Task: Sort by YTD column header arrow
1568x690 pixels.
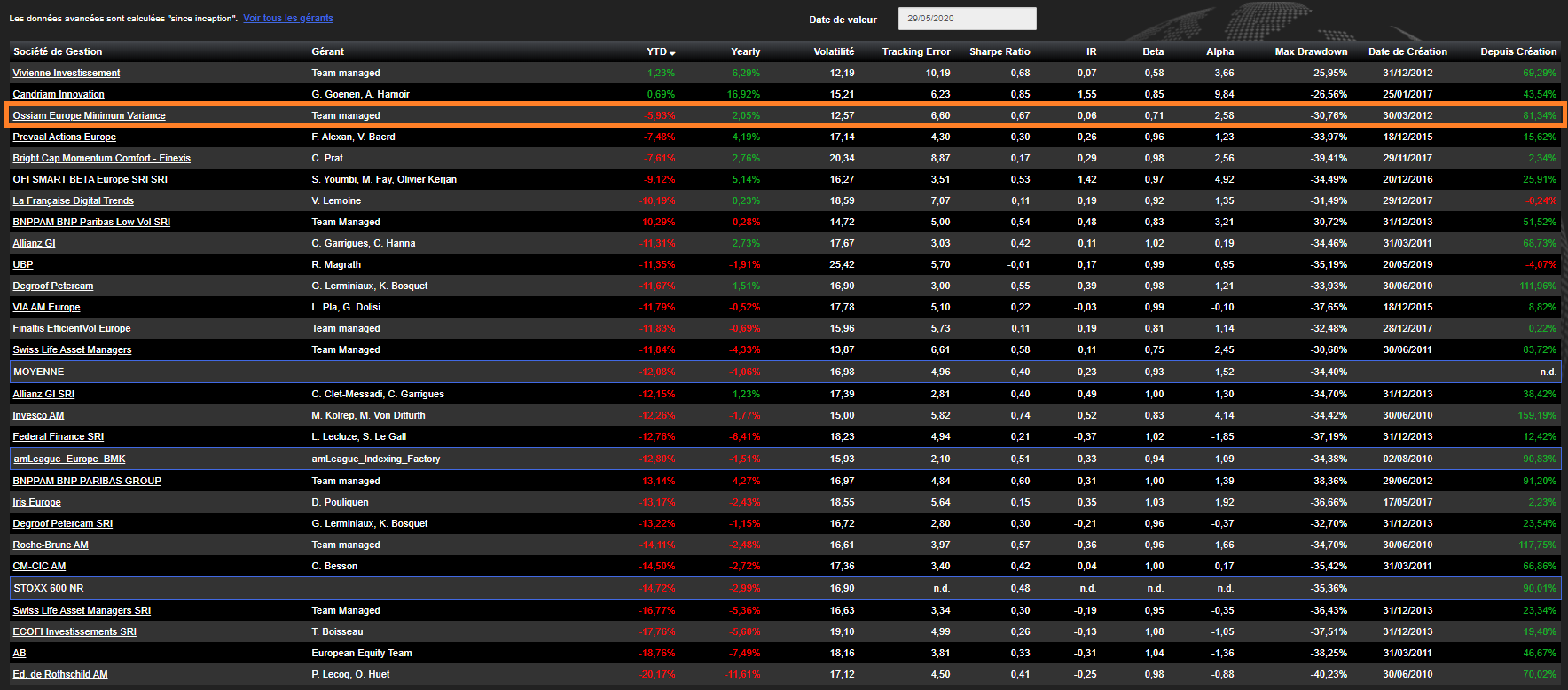Action: point(672,52)
